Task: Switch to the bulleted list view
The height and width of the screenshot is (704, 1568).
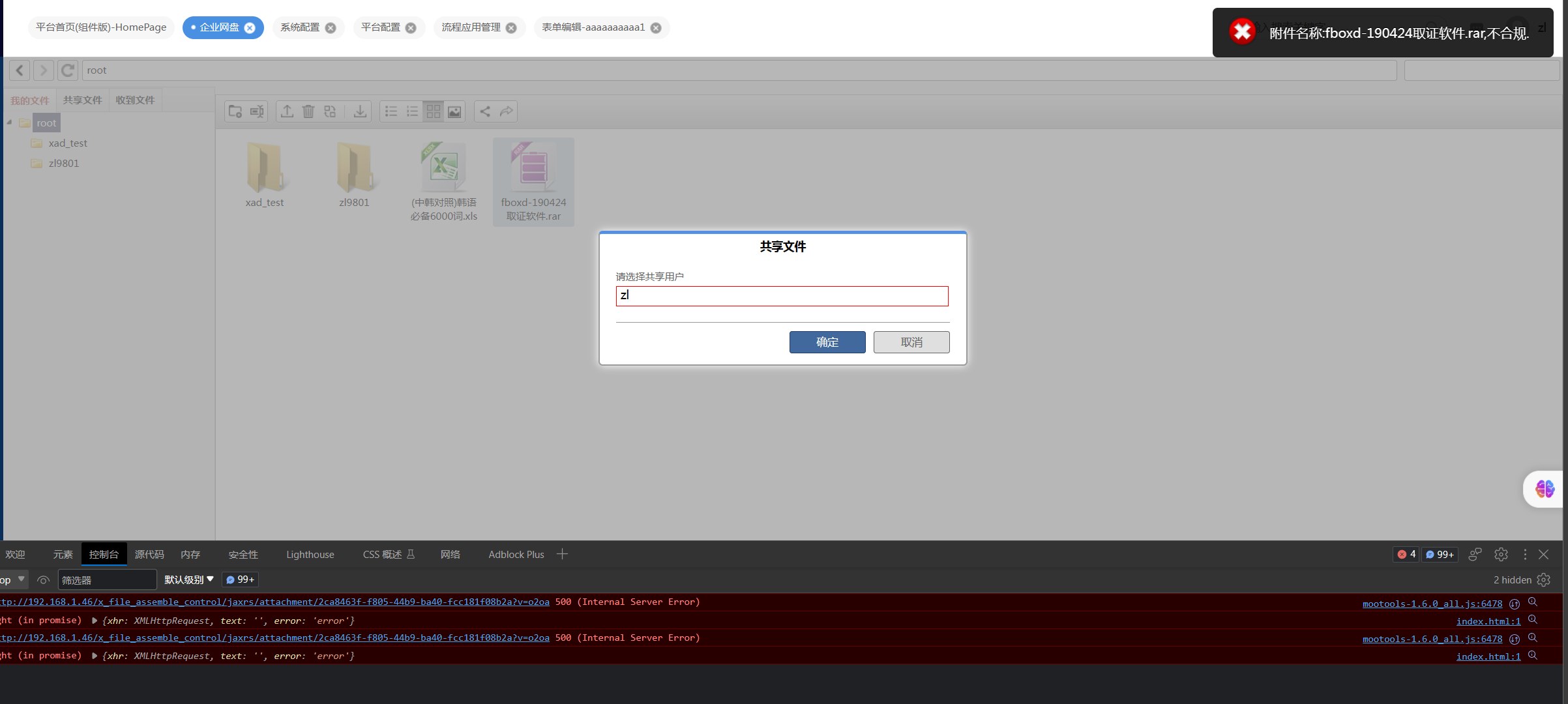Action: coord(391,111)
